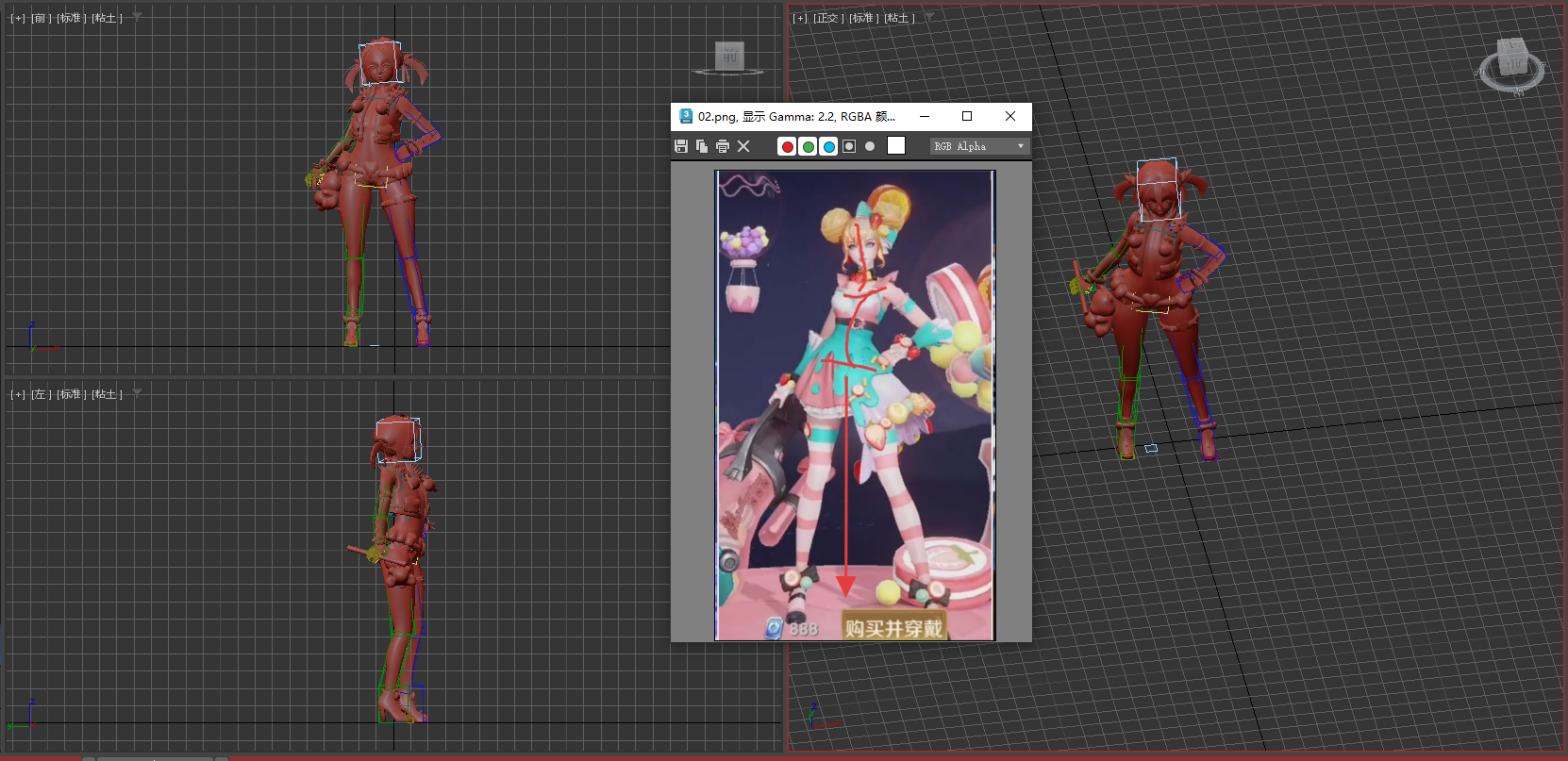1568x761 pixels.
Task: Click the ViewCube in the front viewport
Action: pos(729,57)
